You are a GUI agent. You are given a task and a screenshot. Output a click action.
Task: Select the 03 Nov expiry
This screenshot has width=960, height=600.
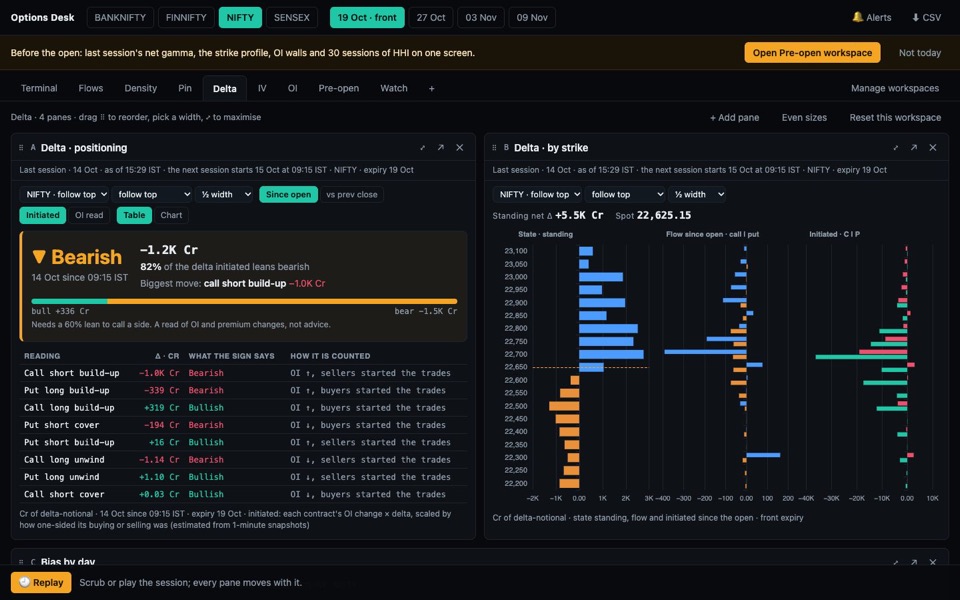481,18
